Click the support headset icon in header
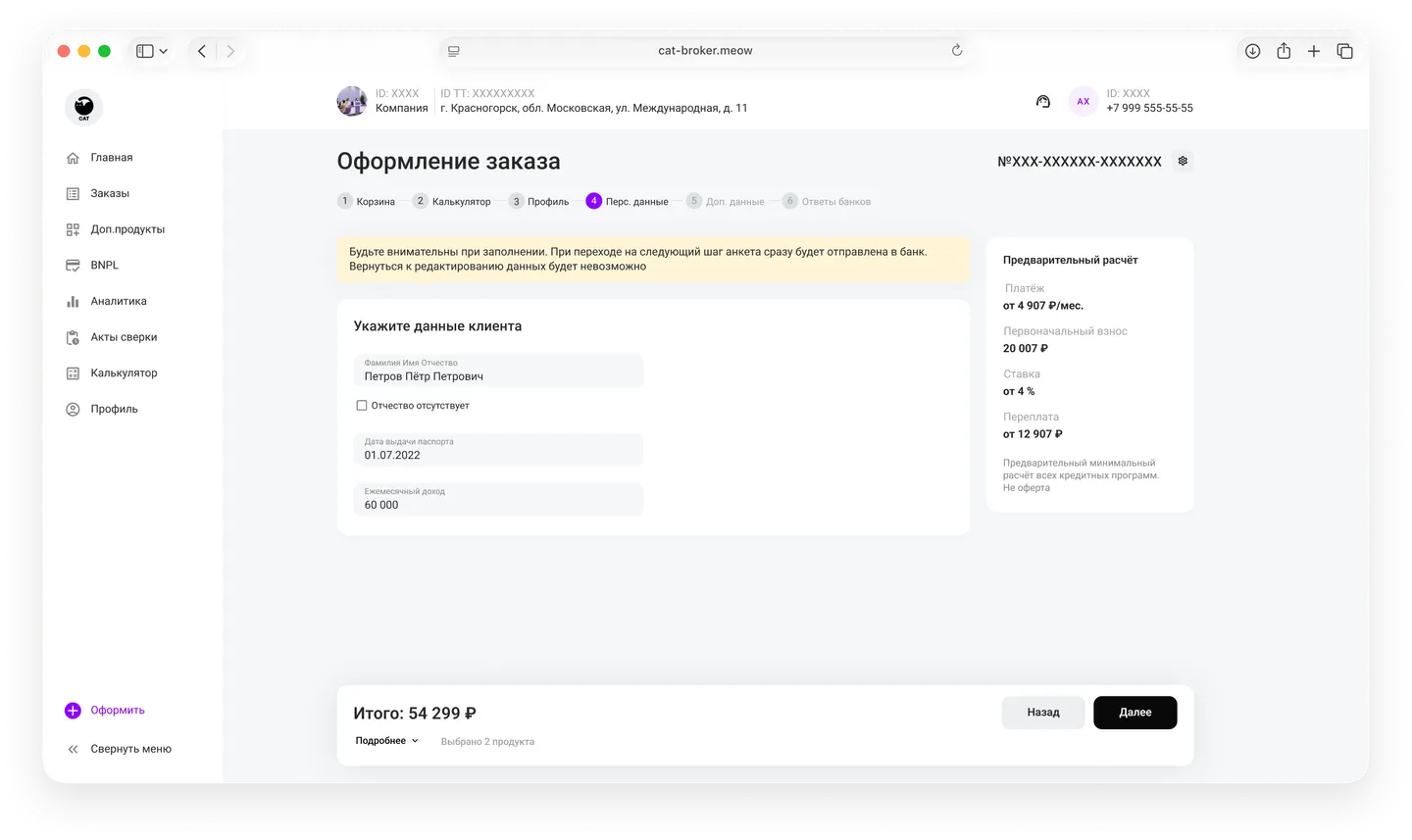The width and height of the screenshot is (1412, 840). pyautogui.click(x=1043, y=101)
